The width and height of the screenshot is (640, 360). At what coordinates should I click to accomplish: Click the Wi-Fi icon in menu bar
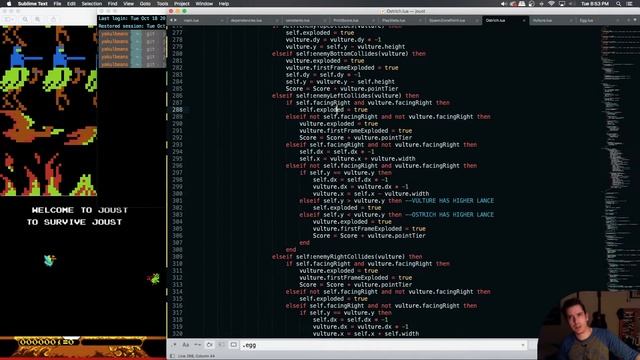551,4
